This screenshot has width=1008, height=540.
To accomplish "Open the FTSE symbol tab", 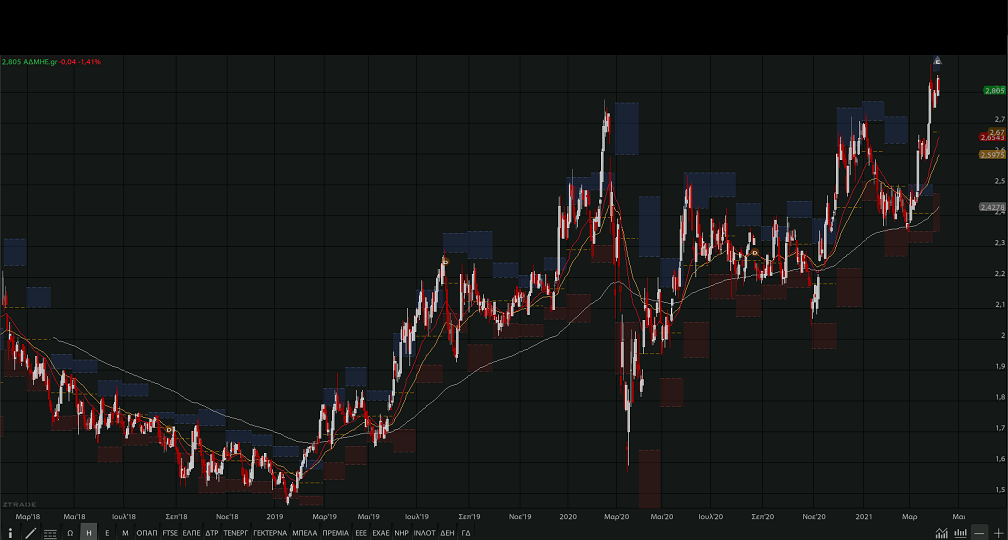I will pyautogui.click(x=171, y=533).
